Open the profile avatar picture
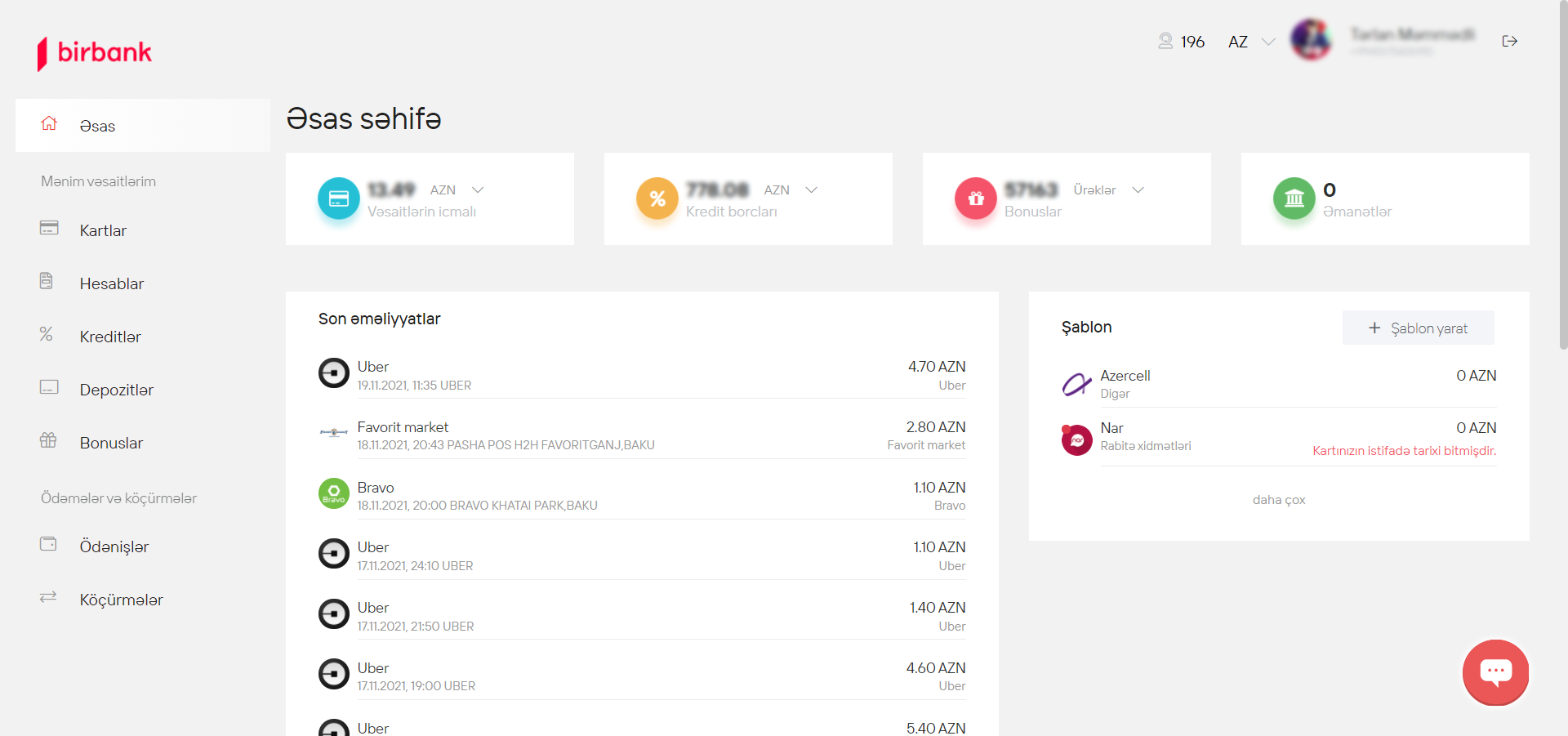The image size is (1568, 736). [x=1312, y=39]
